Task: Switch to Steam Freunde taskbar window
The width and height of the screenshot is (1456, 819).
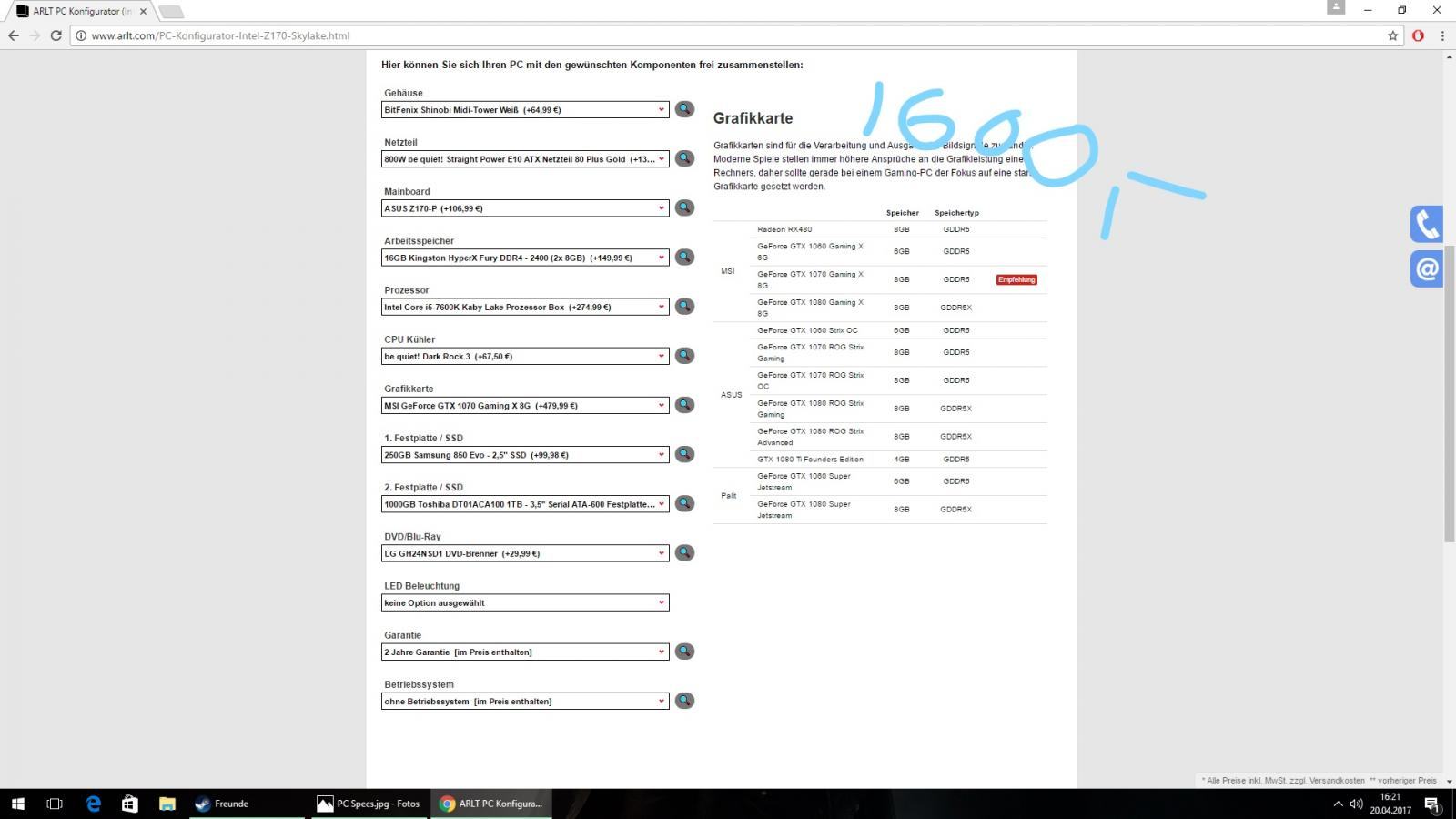Action: pos(248,804)
